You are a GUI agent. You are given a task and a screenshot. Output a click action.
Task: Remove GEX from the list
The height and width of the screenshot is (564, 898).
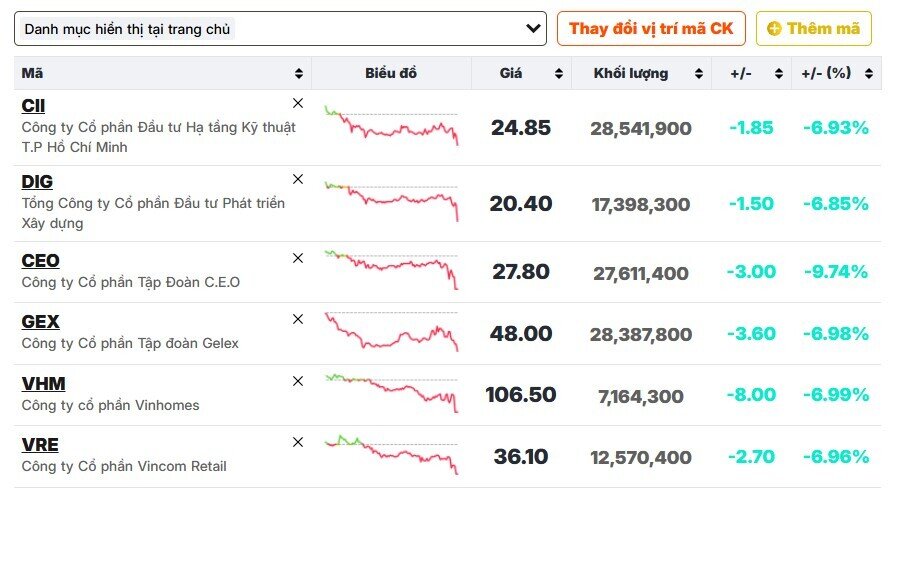(298, 319)
